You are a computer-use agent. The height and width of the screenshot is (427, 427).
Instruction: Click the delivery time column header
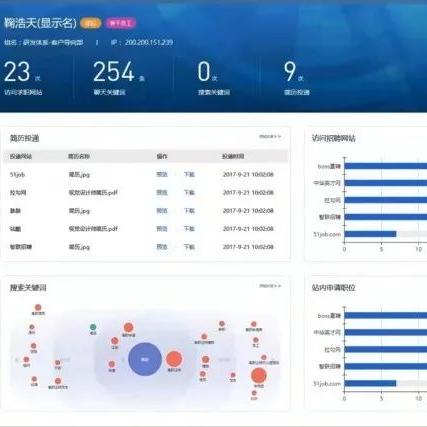(x=233, y=156)
